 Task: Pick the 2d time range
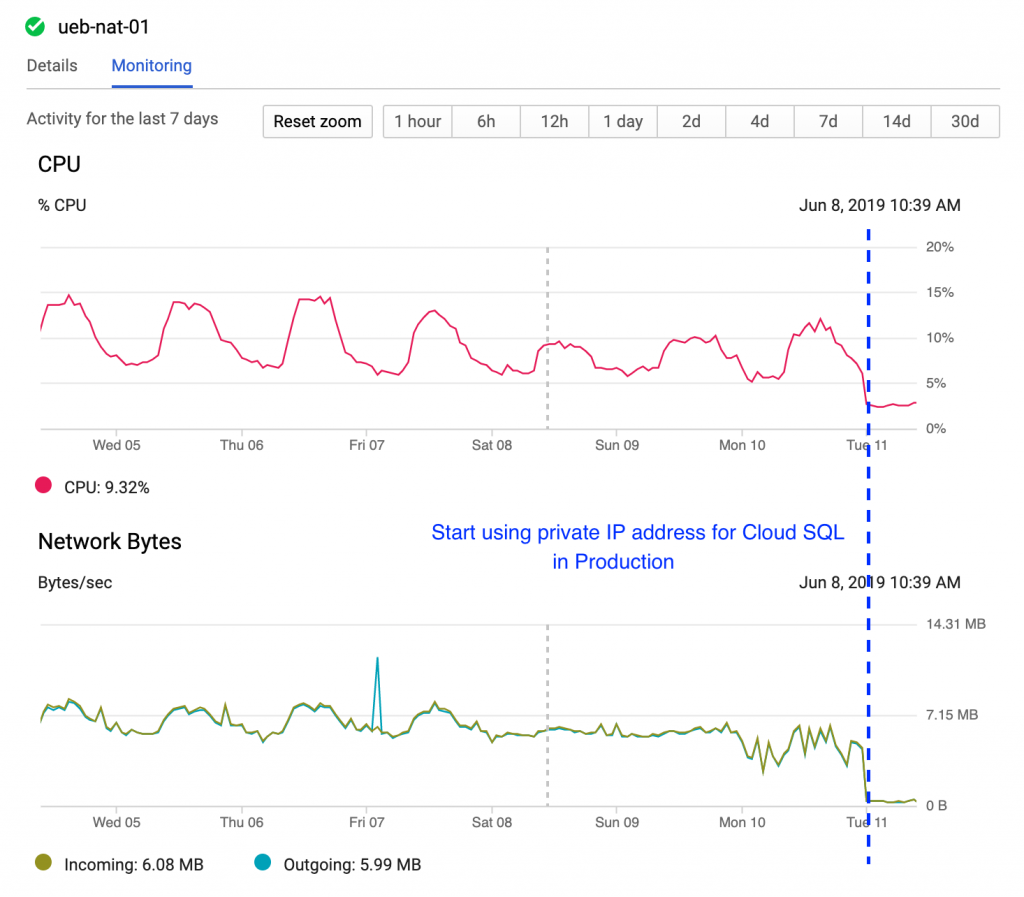point(692,121)
